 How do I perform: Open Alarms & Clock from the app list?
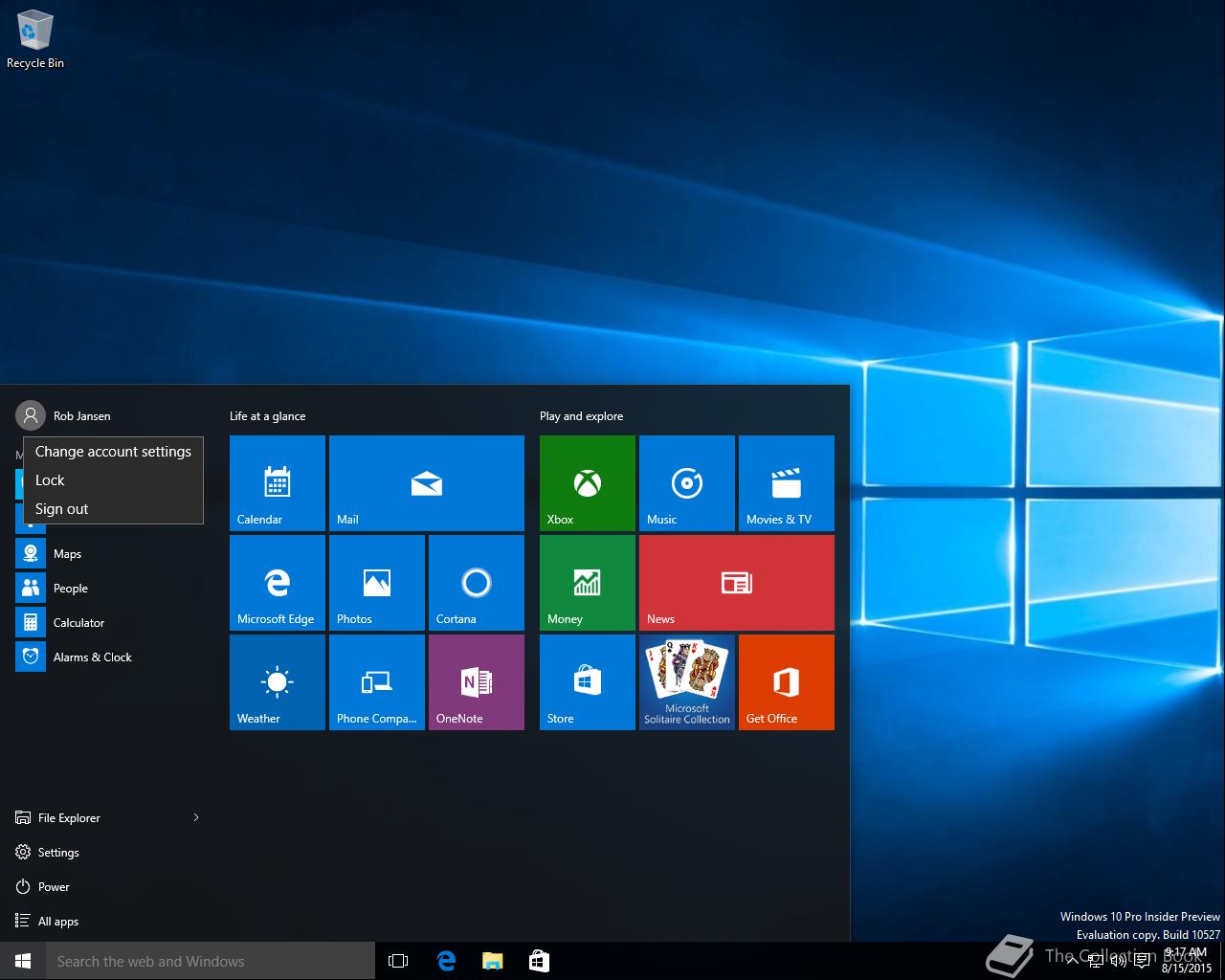point(109,657)
